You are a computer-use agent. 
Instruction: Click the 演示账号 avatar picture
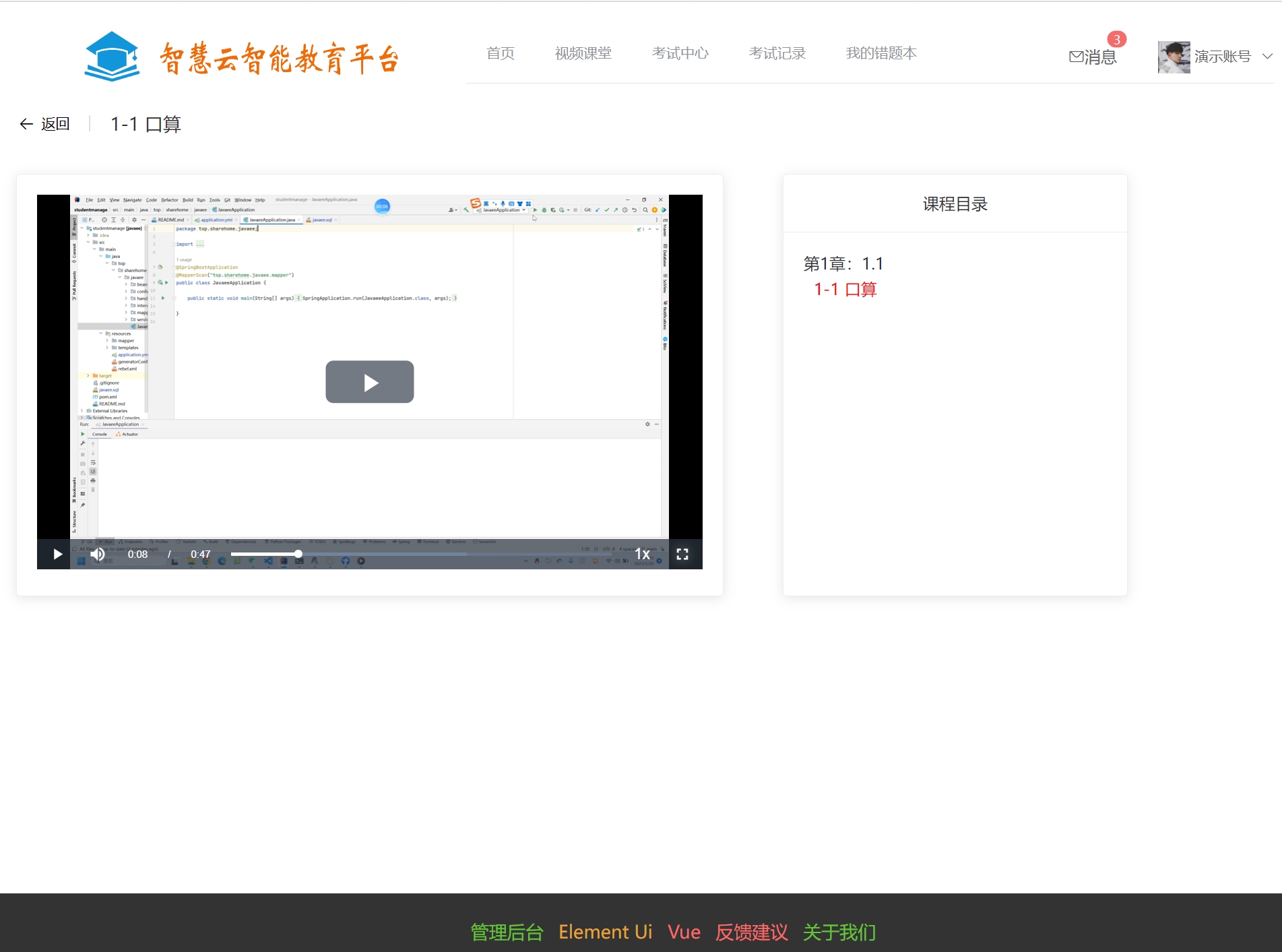click(1174, 57)
